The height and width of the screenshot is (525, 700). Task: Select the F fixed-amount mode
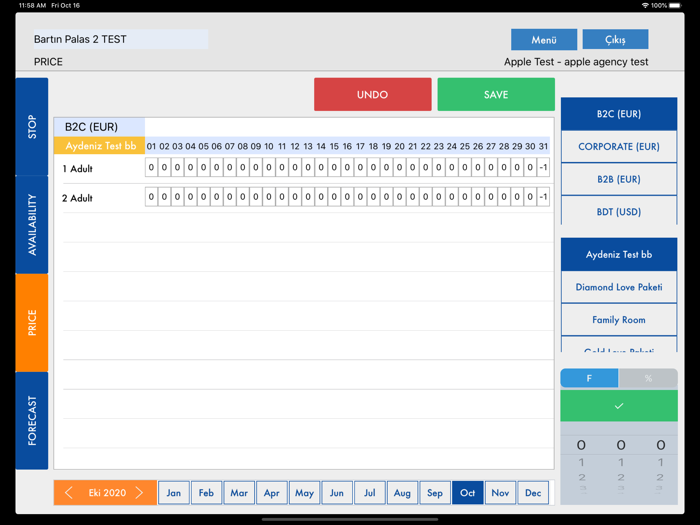click(x=589, y=378)
